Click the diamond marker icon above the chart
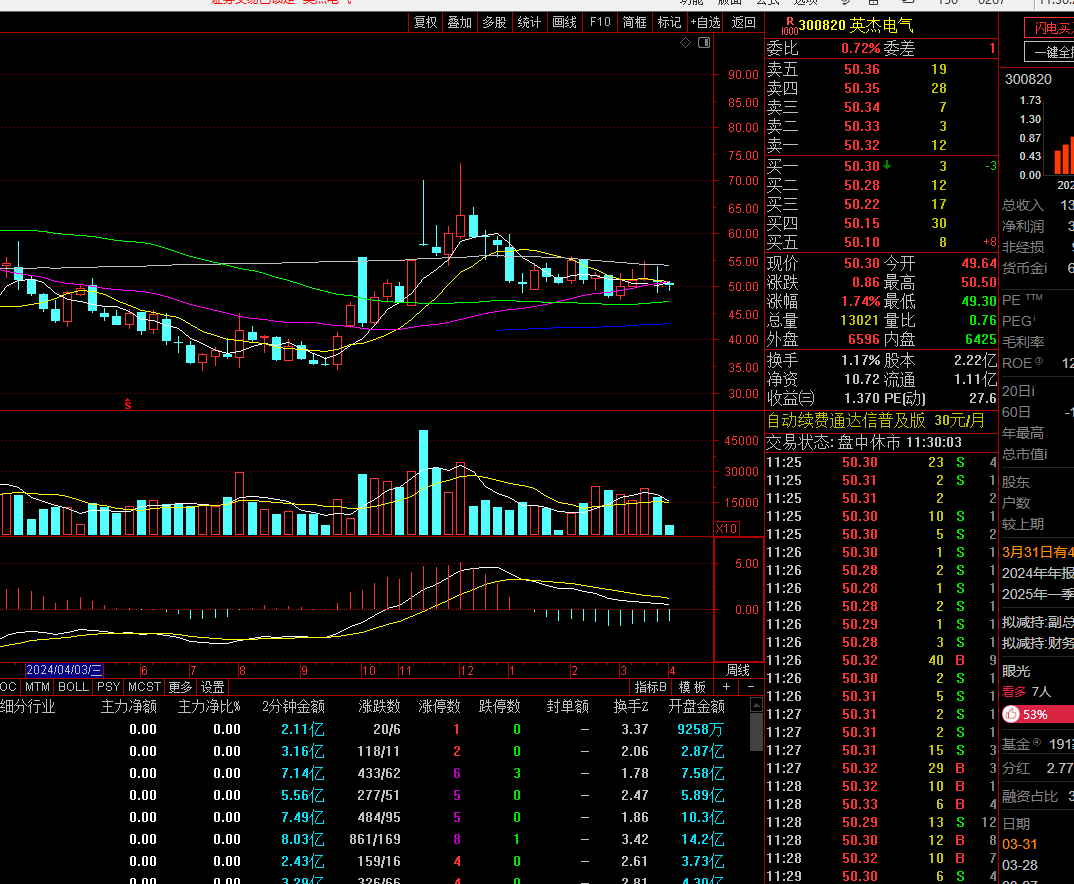This screenshot has width=1074, height=884. pyautogui.click(x=686, y=42)
